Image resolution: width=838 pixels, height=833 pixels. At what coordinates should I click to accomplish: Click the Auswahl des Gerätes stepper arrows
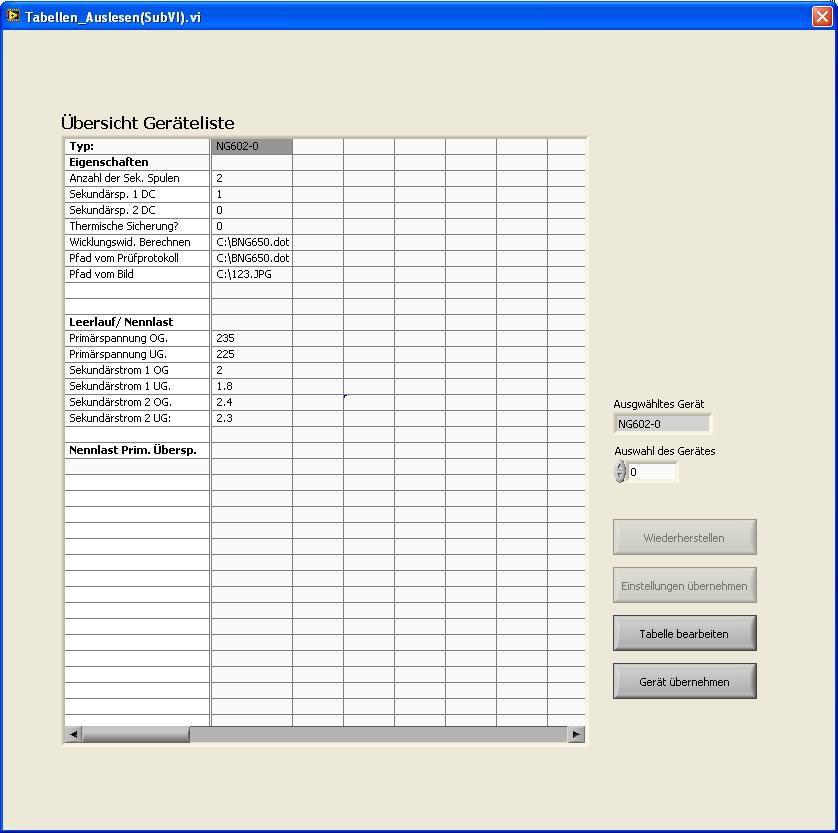(x=620, y=472)
